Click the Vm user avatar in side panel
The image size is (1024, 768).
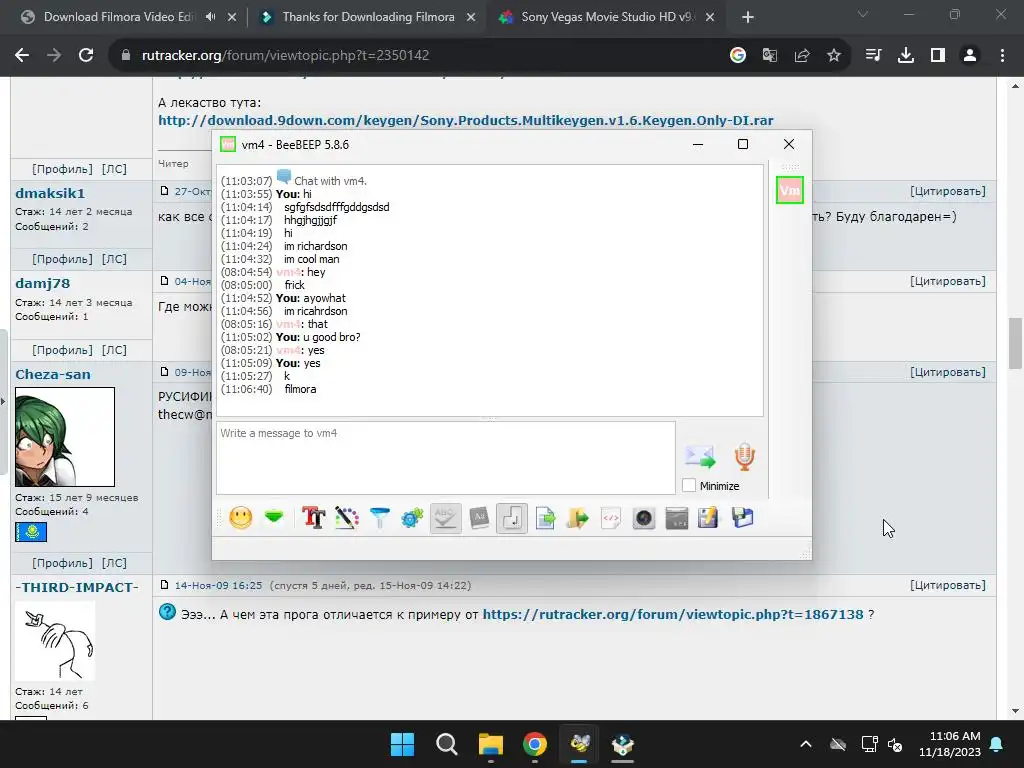[790, 190]
